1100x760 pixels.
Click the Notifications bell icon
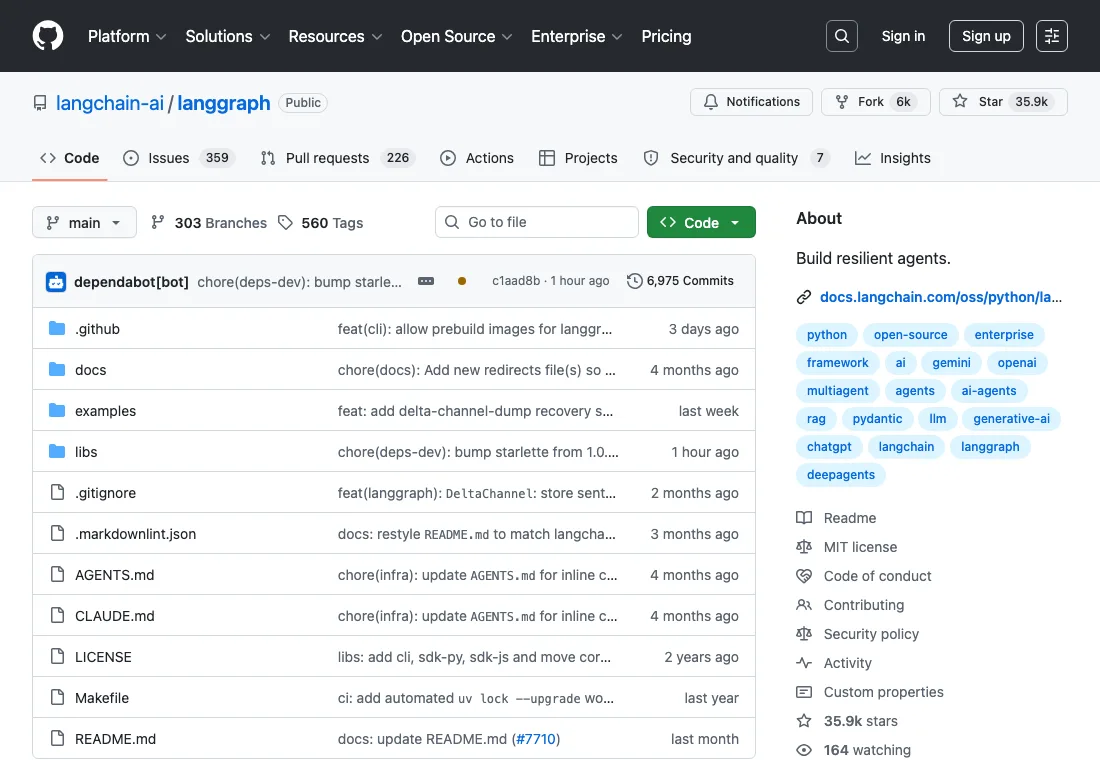[x=711, y=102]
